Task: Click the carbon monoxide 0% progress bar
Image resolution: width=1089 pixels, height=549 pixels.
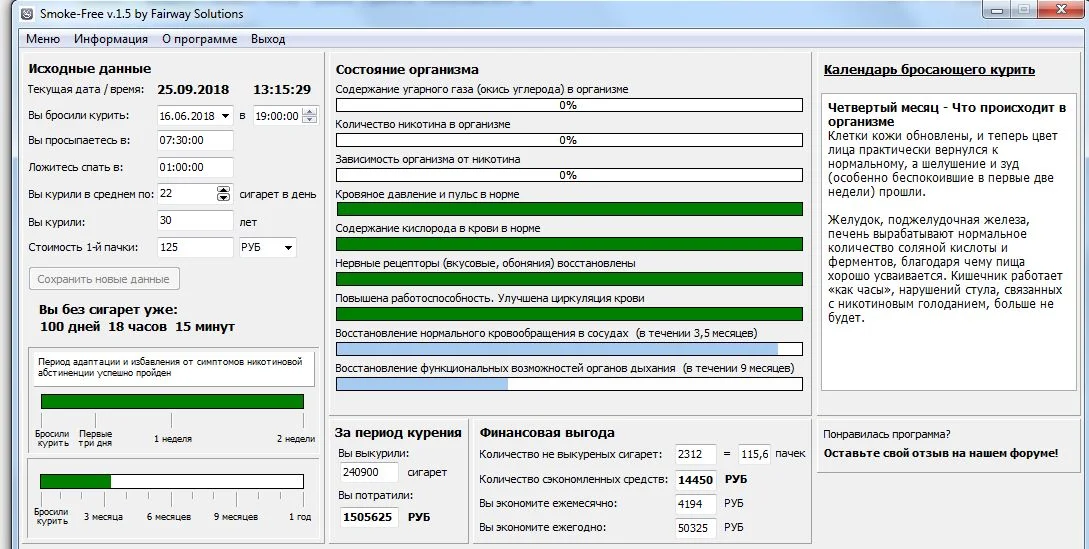Action: [x=569, y=105]
